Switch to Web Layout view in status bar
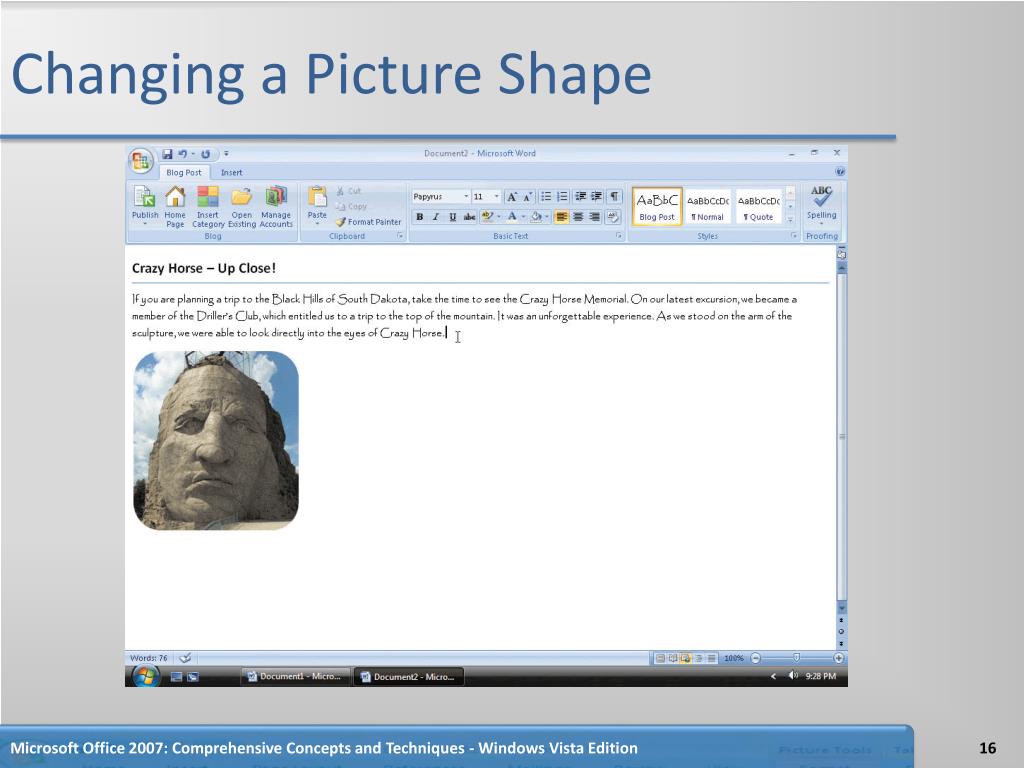Image resolution: width=1024 pixels, height=768 pixels. pyautogui.click(x=685, y=658)
